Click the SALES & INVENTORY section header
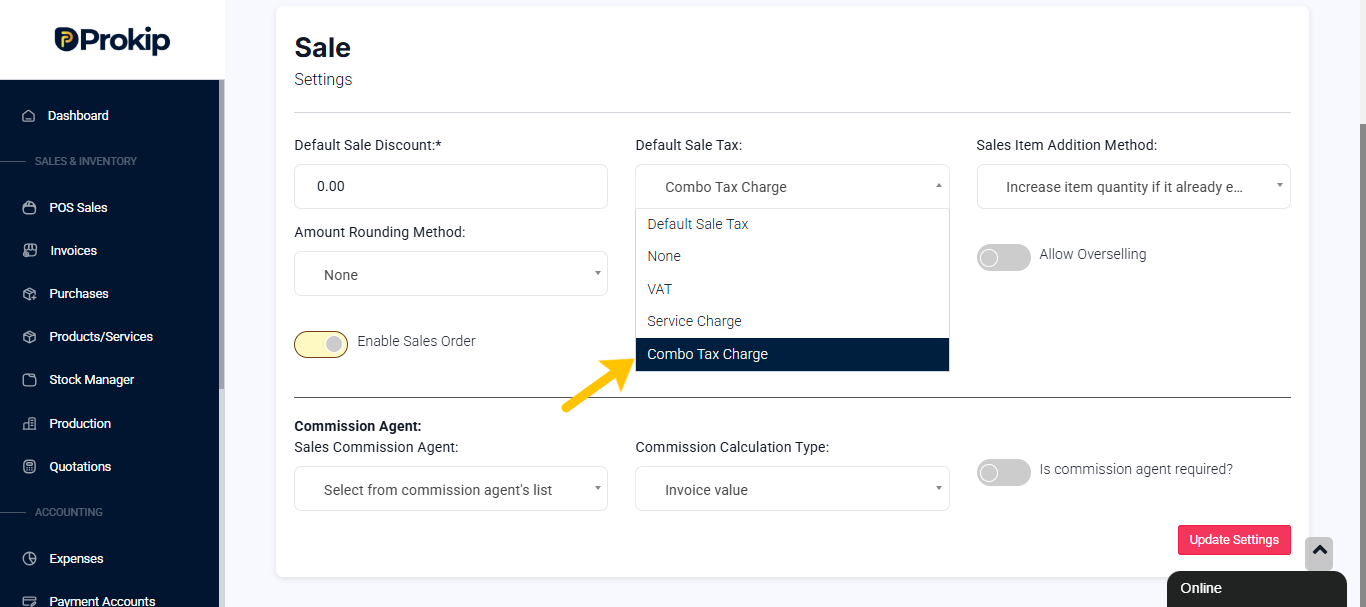1366x607 pixels. tap(86, 161)
